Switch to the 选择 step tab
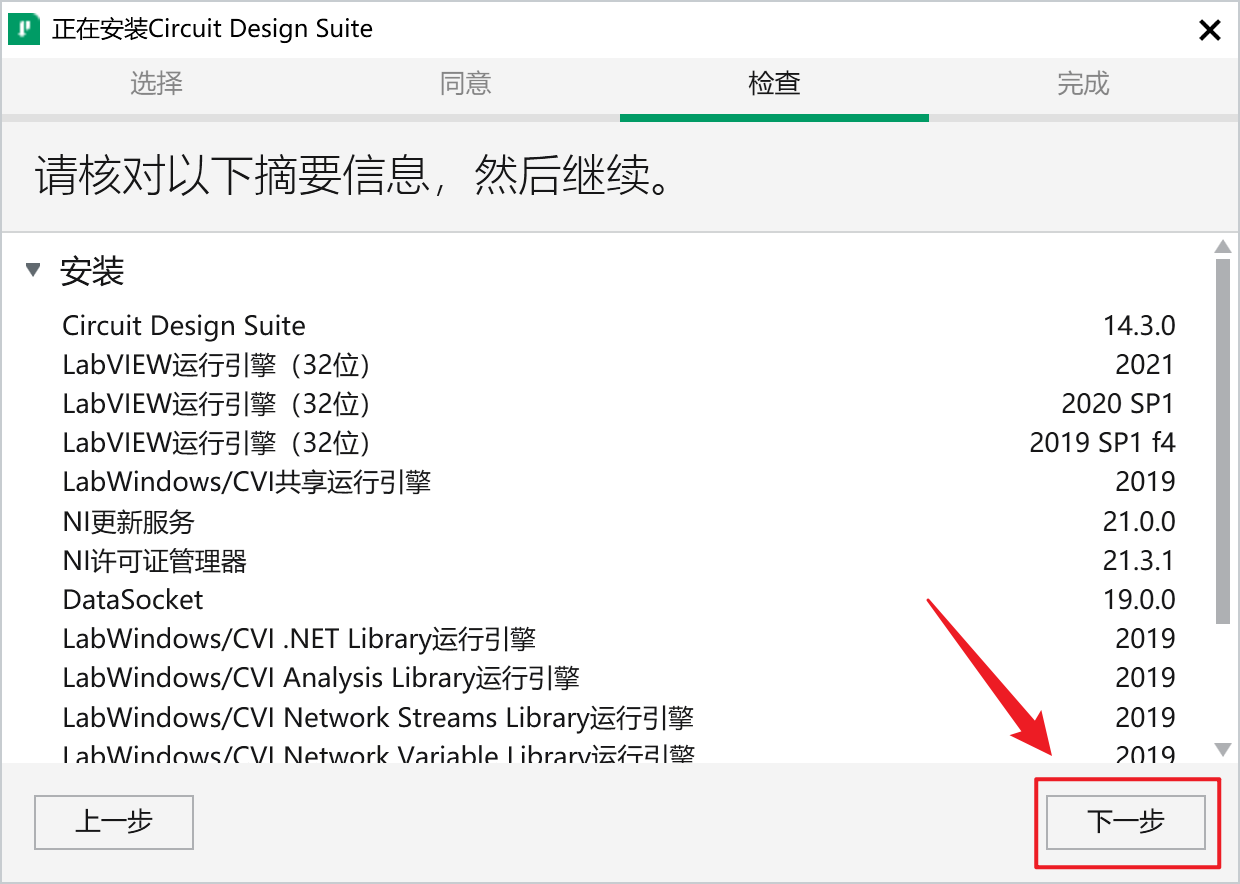 (156, 84)
